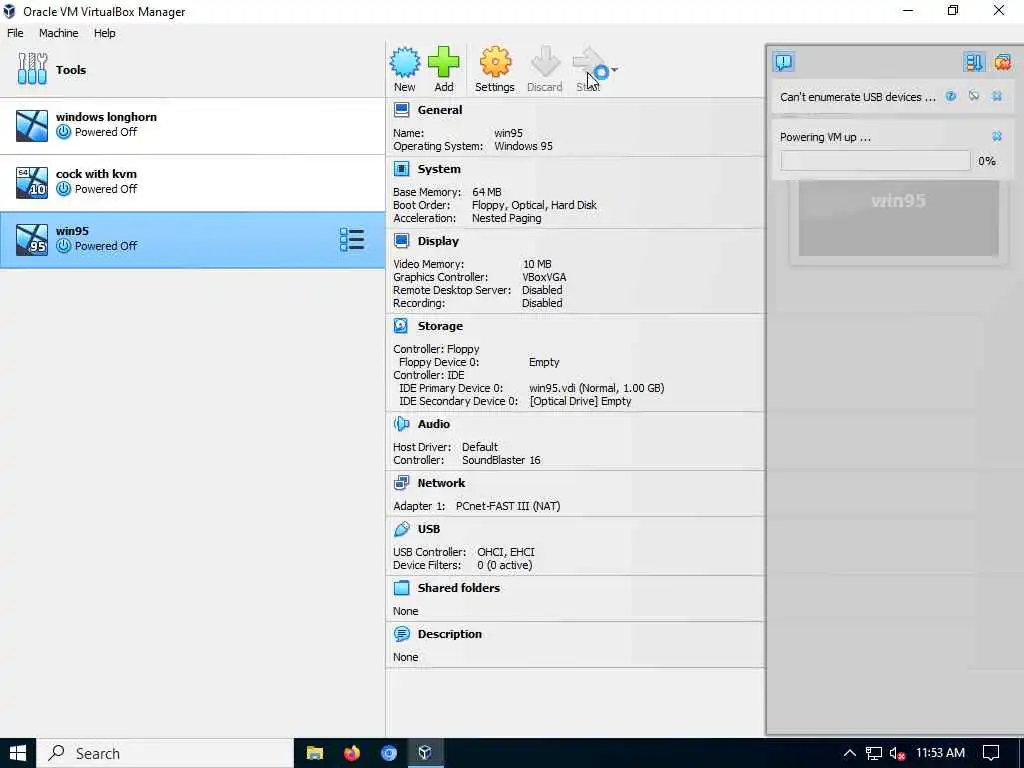
Task: Click the Start arrow icon
Action: pyautogui.click(x=588, y=63)
